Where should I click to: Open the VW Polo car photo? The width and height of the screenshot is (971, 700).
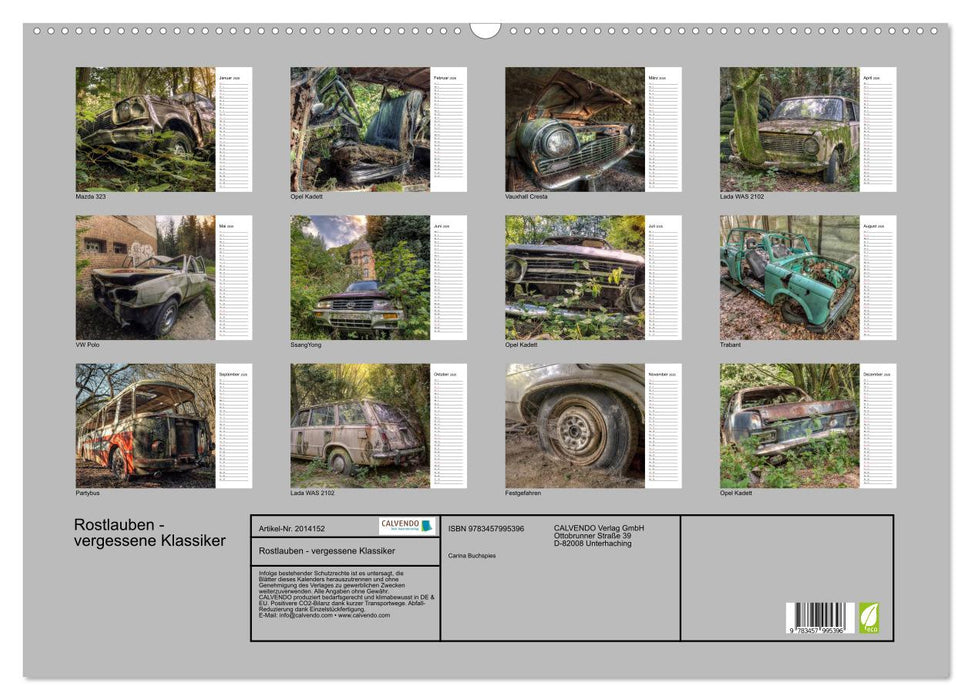click(145, 277)
